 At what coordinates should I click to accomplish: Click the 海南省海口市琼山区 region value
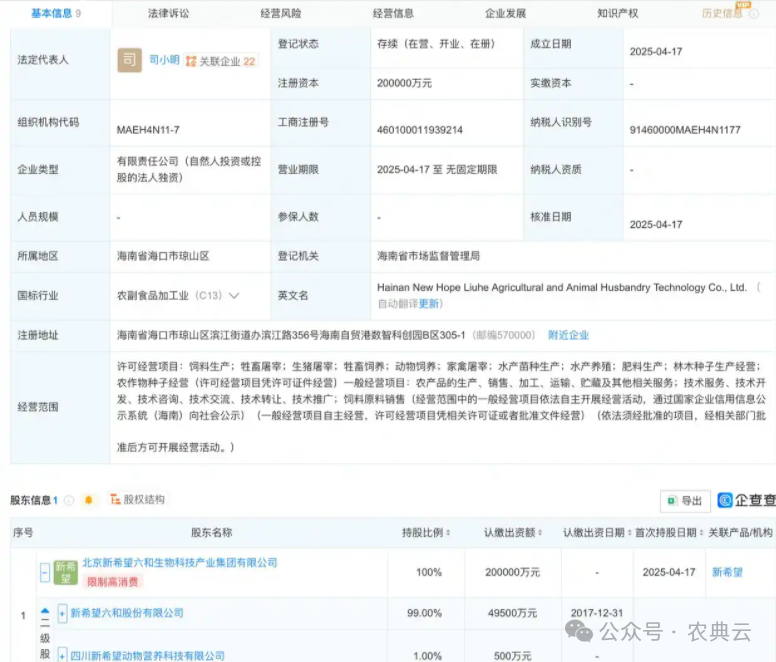pyautogui.click(x=163, y=256)
